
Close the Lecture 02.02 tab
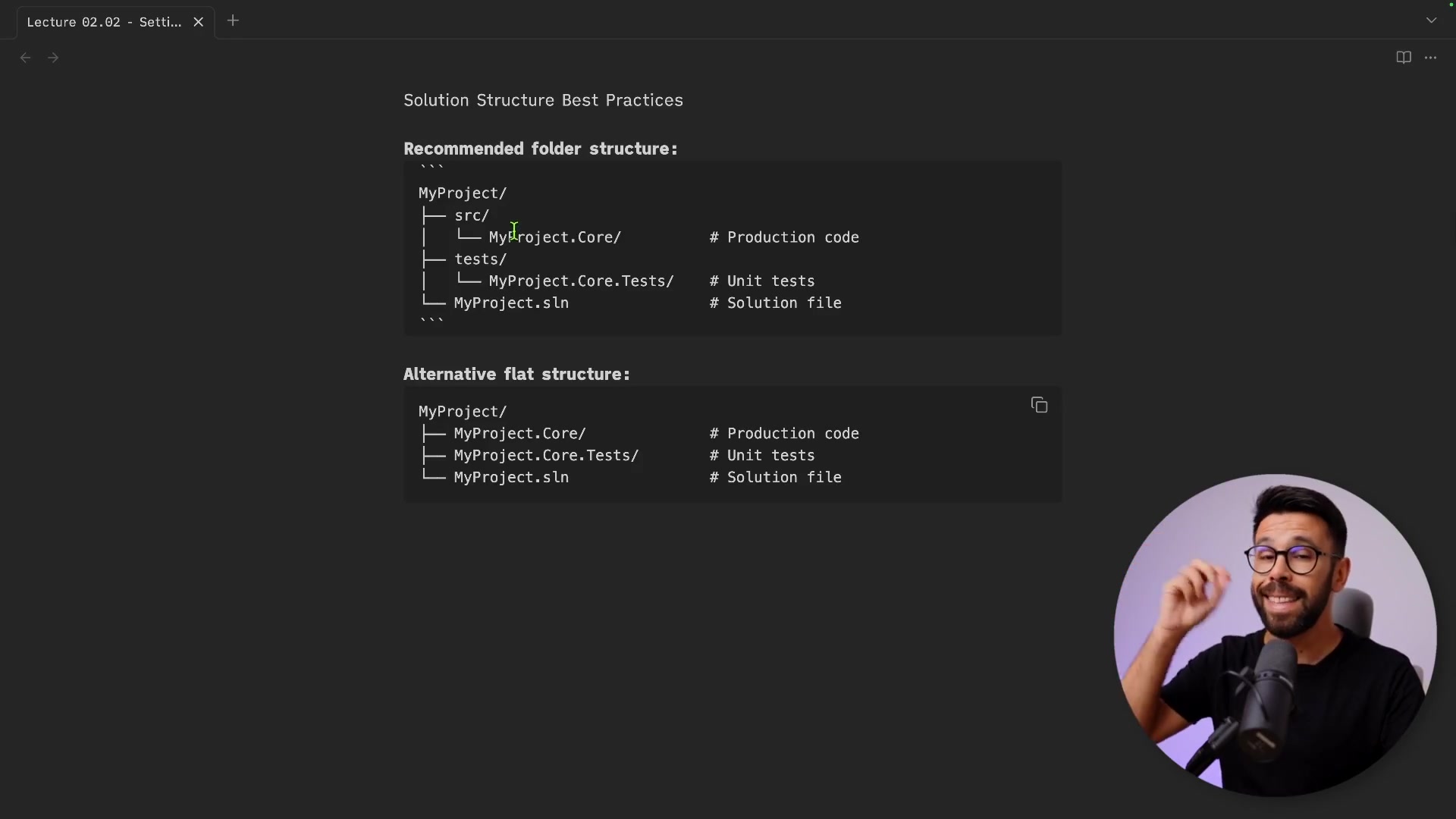click(199, 21)
